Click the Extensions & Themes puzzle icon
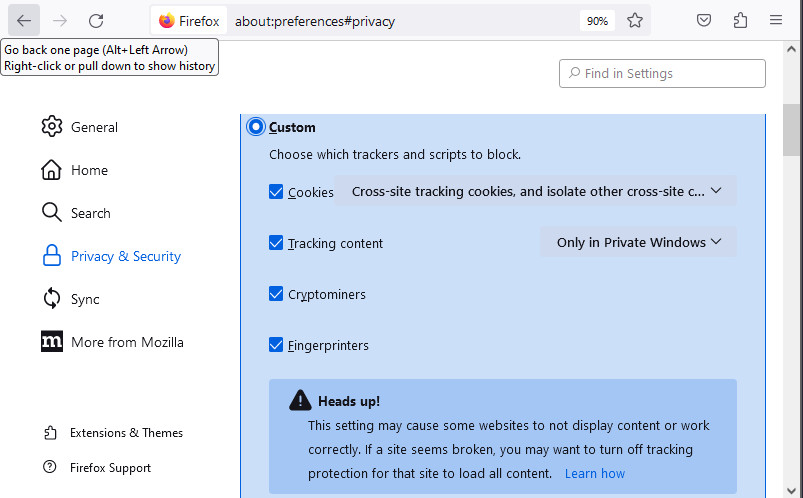 (50, 433)
